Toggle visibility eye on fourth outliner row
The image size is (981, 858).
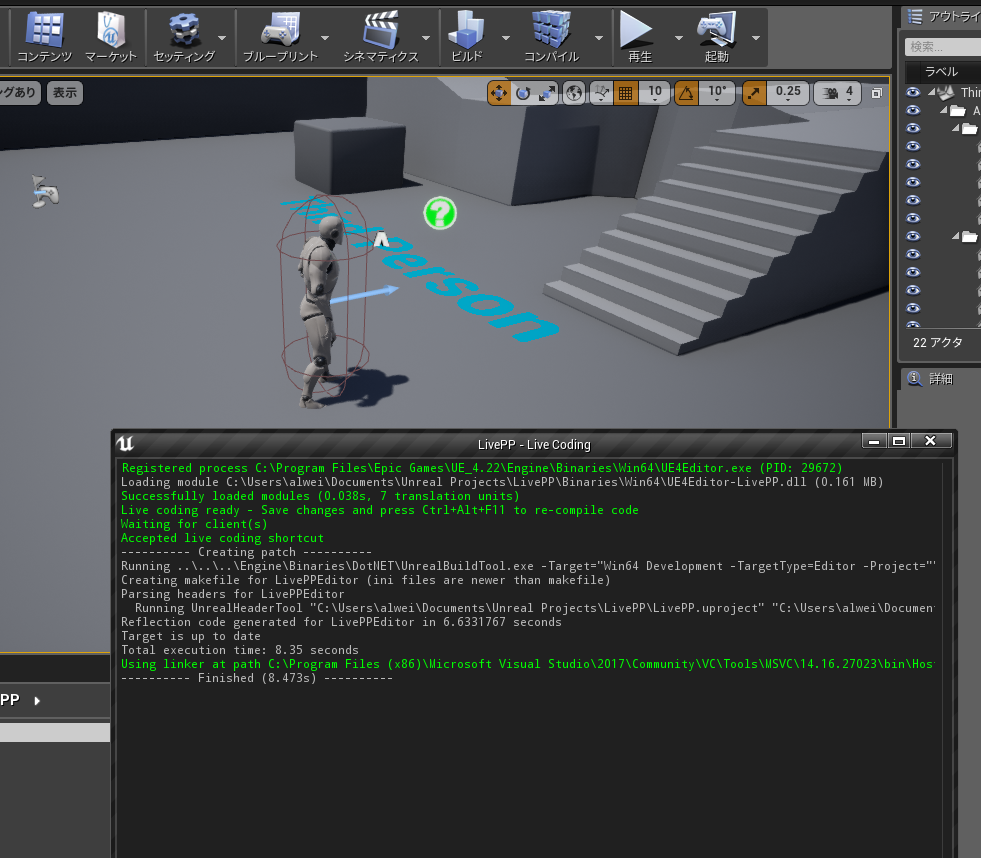click(x=913, y=146)
